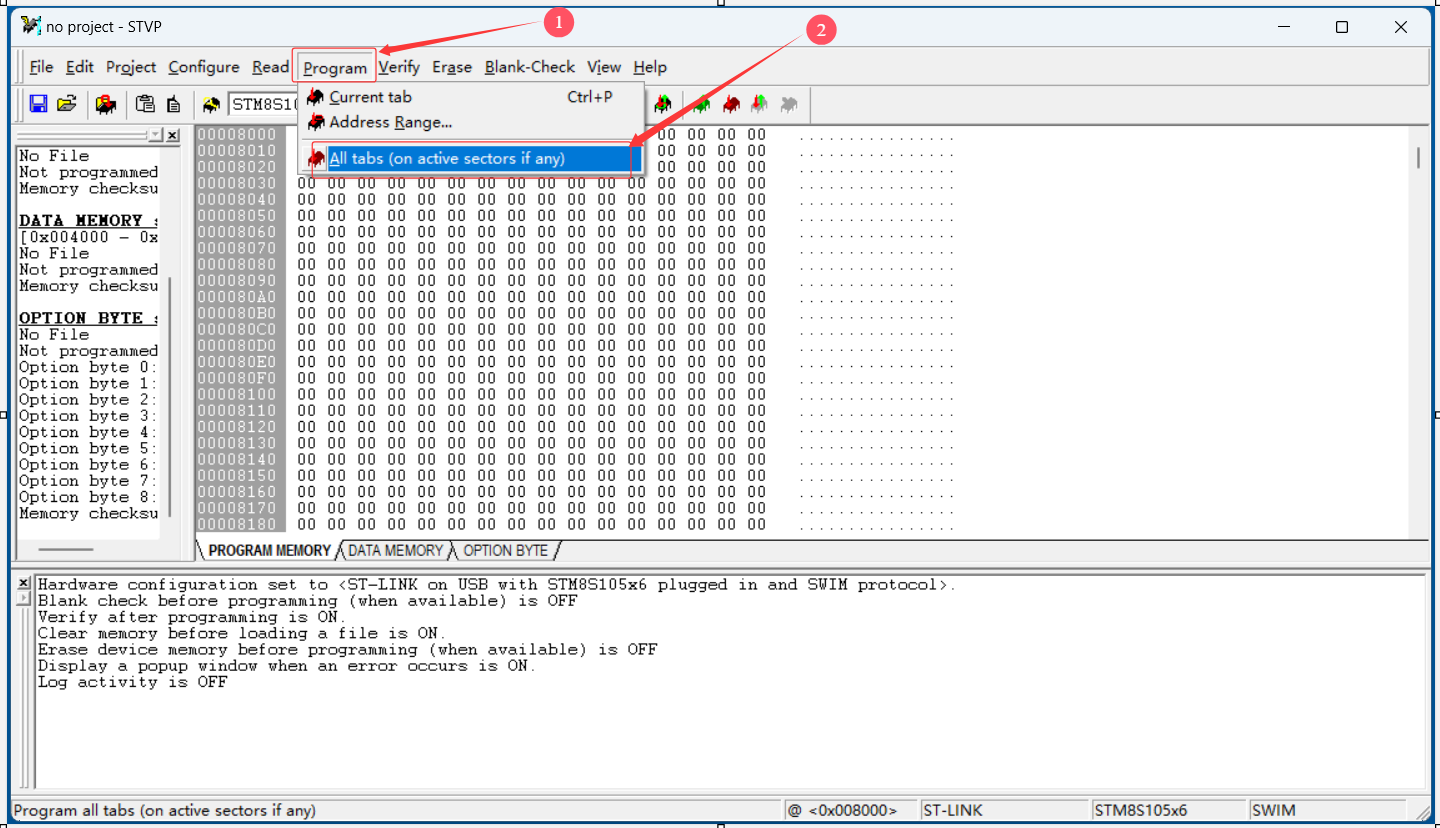Click the OPTION BYTE heading in the left panel
This screenshot has width=1440, height=828.
[x=88, y=318]
